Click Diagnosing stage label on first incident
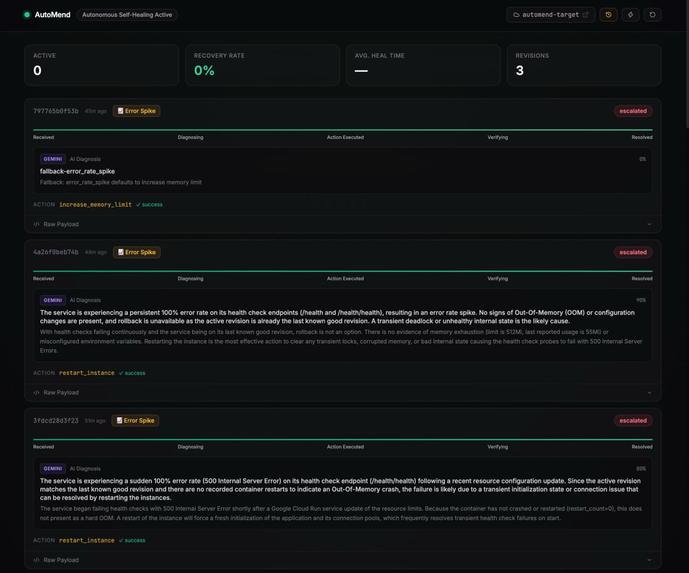 (x=190, y=138)
